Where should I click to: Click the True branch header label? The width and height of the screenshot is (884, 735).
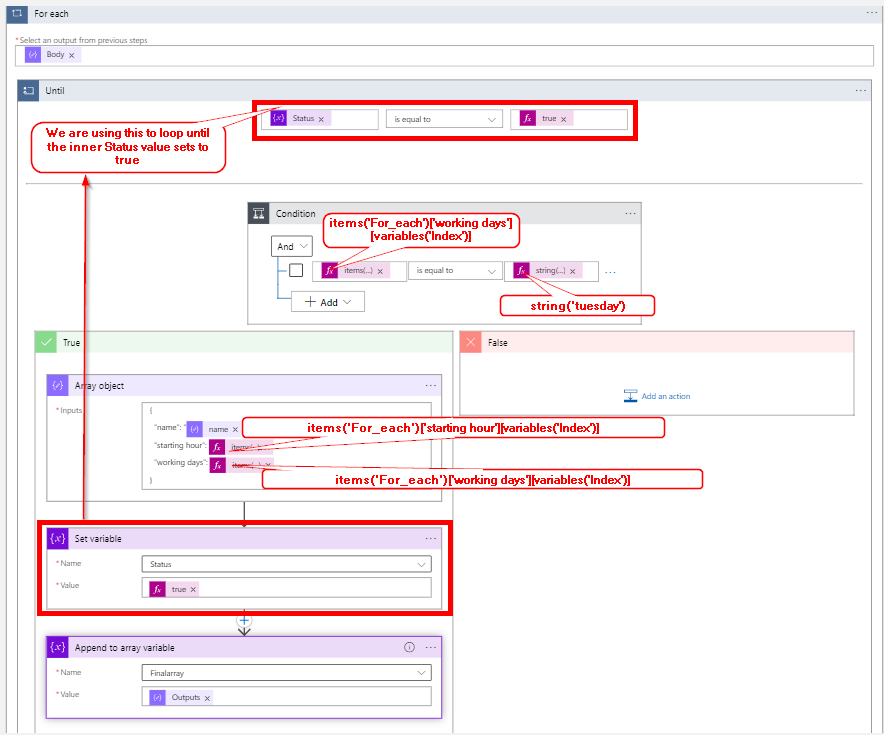click(x=71, y=343)
